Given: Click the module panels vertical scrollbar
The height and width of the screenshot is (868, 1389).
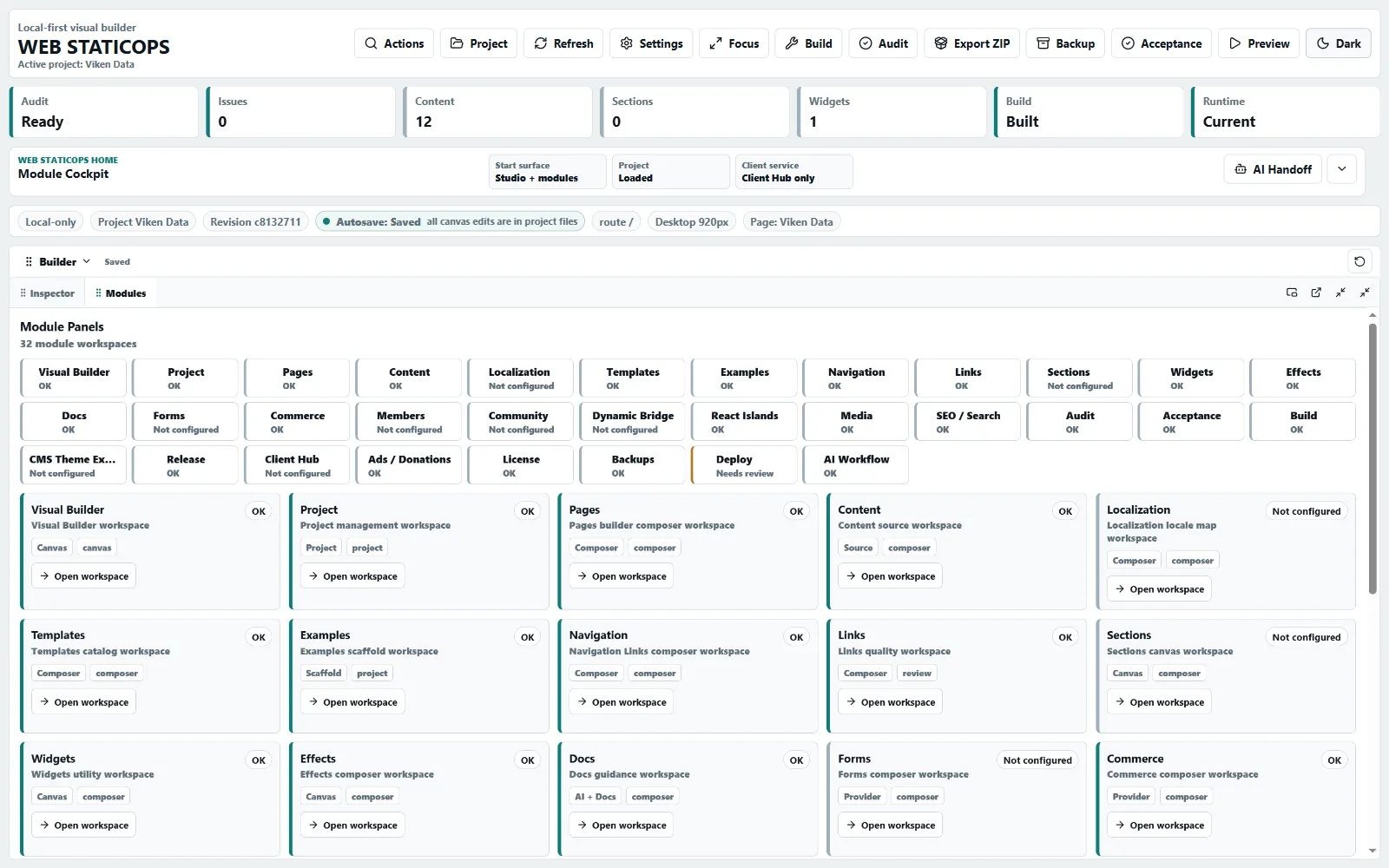Looking at the screenshot, I should tap(1373, 458).
